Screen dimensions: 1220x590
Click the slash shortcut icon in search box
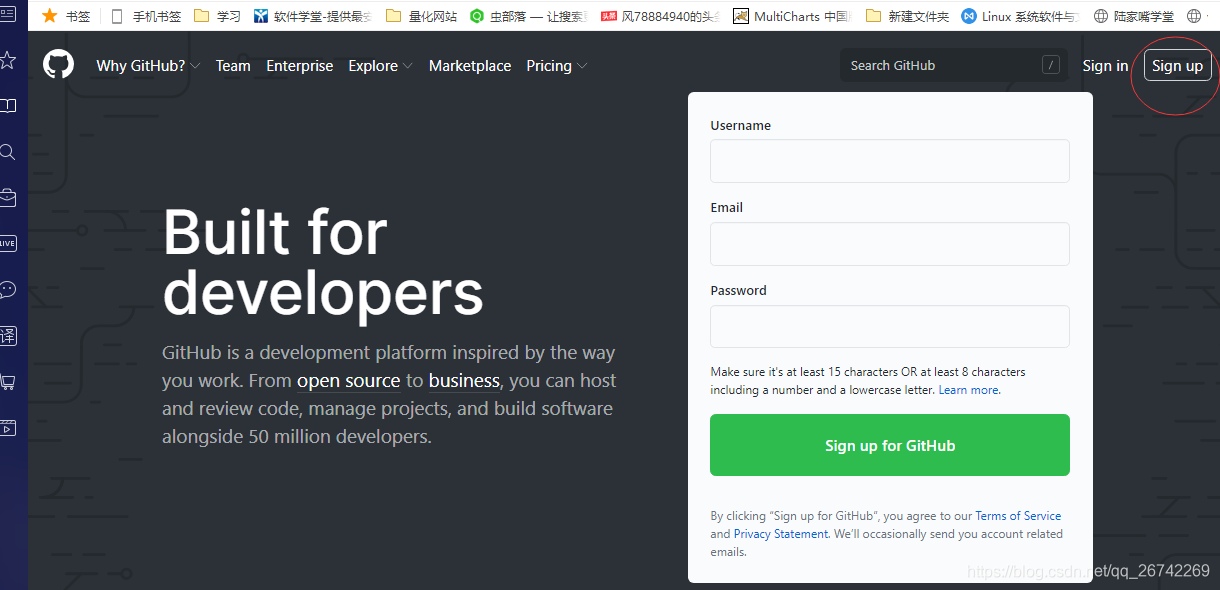tap(1050, 65)
